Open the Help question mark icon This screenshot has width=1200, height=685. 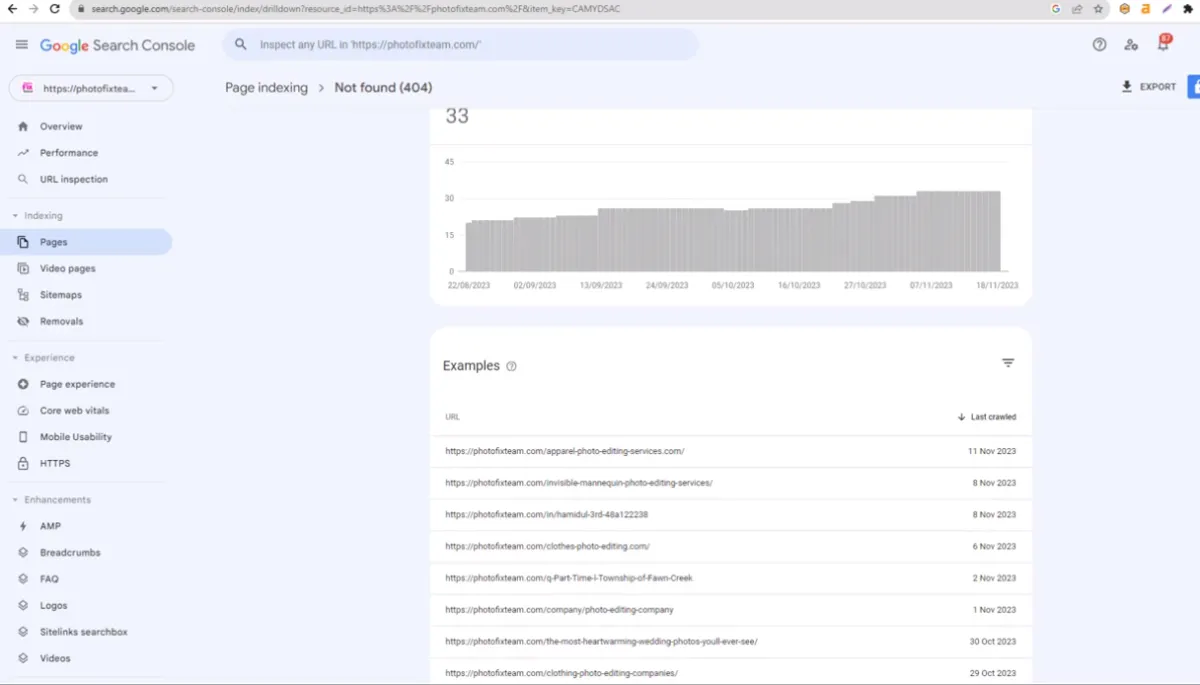point(1100,45)
